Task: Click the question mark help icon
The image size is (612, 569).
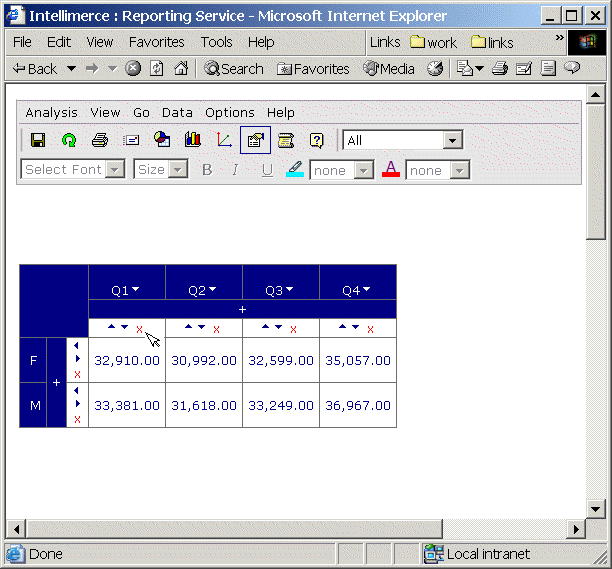Action: [317, 140]
